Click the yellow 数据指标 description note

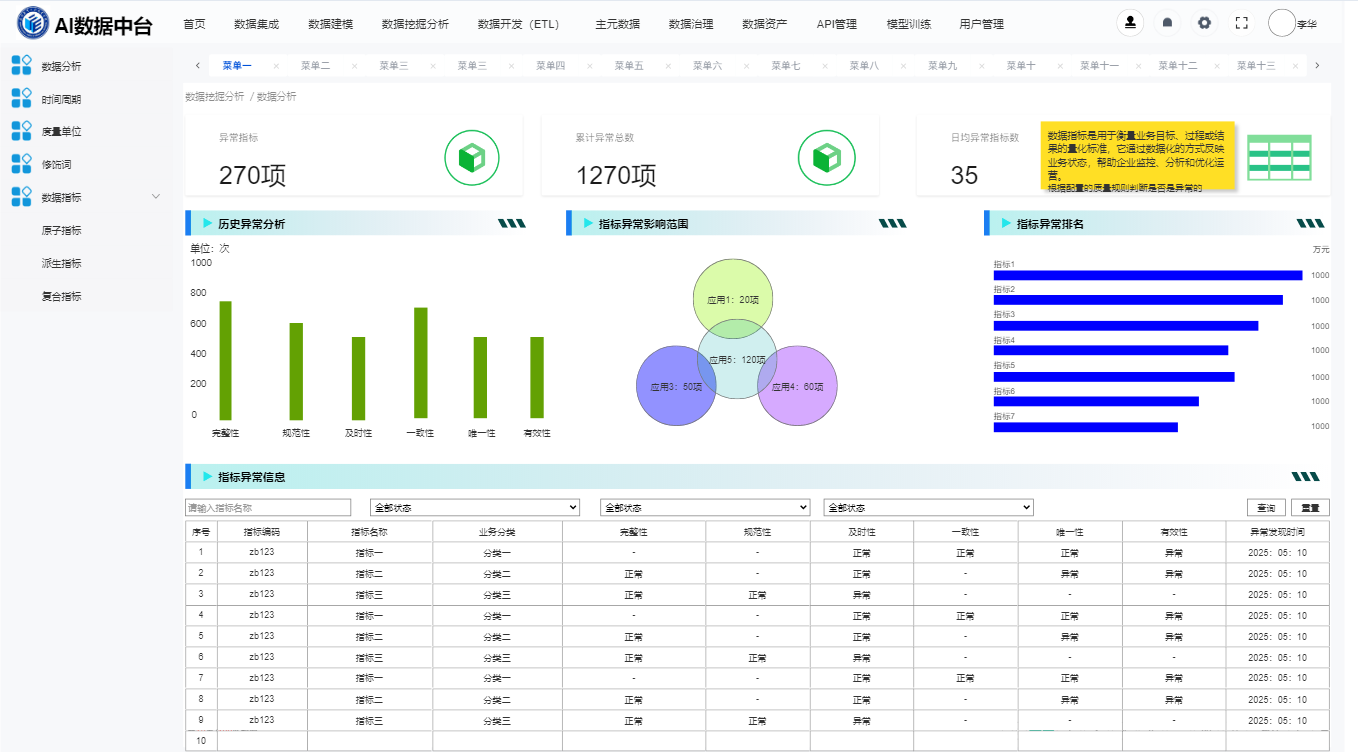coord(1138,157)
